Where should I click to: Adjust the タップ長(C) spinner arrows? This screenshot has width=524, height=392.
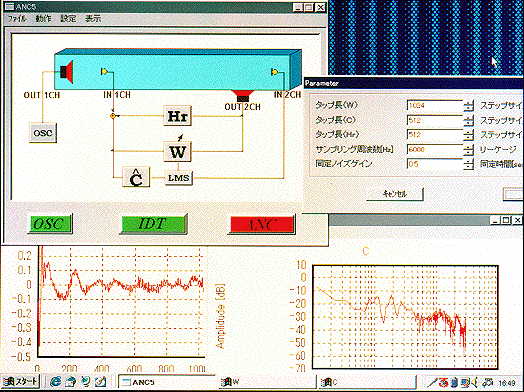pos(469,120)
